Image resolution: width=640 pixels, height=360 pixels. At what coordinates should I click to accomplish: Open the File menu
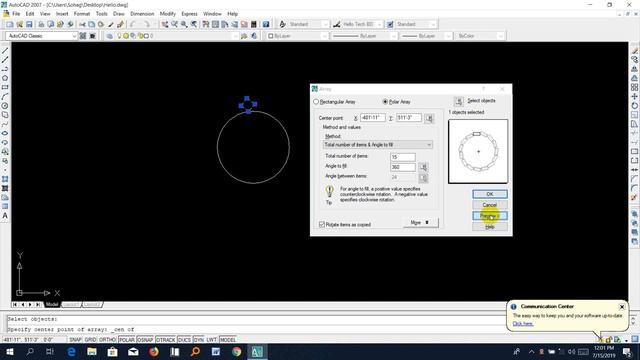[16, 13]
